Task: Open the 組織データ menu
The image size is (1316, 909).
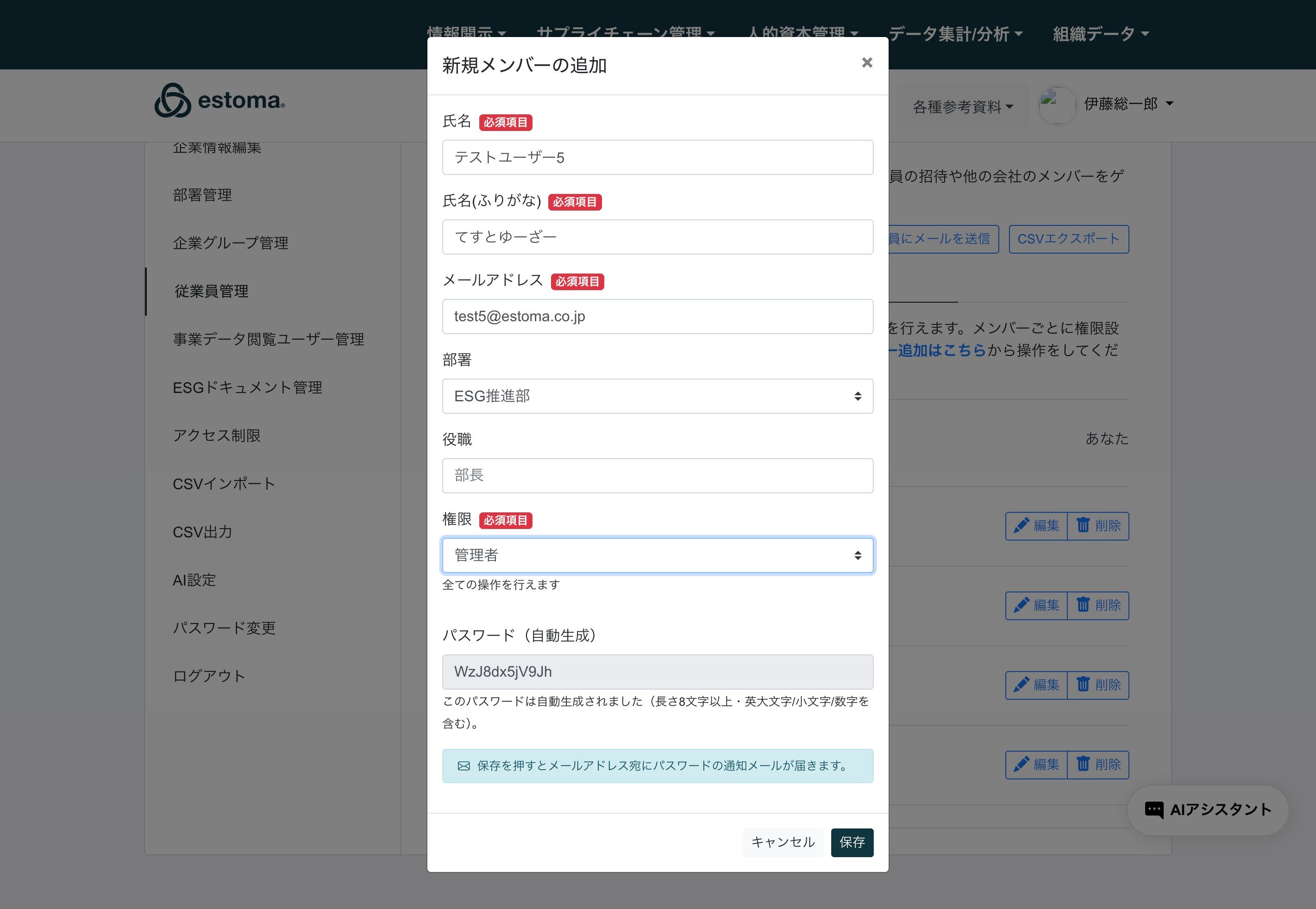Action: click(1100, 34)
